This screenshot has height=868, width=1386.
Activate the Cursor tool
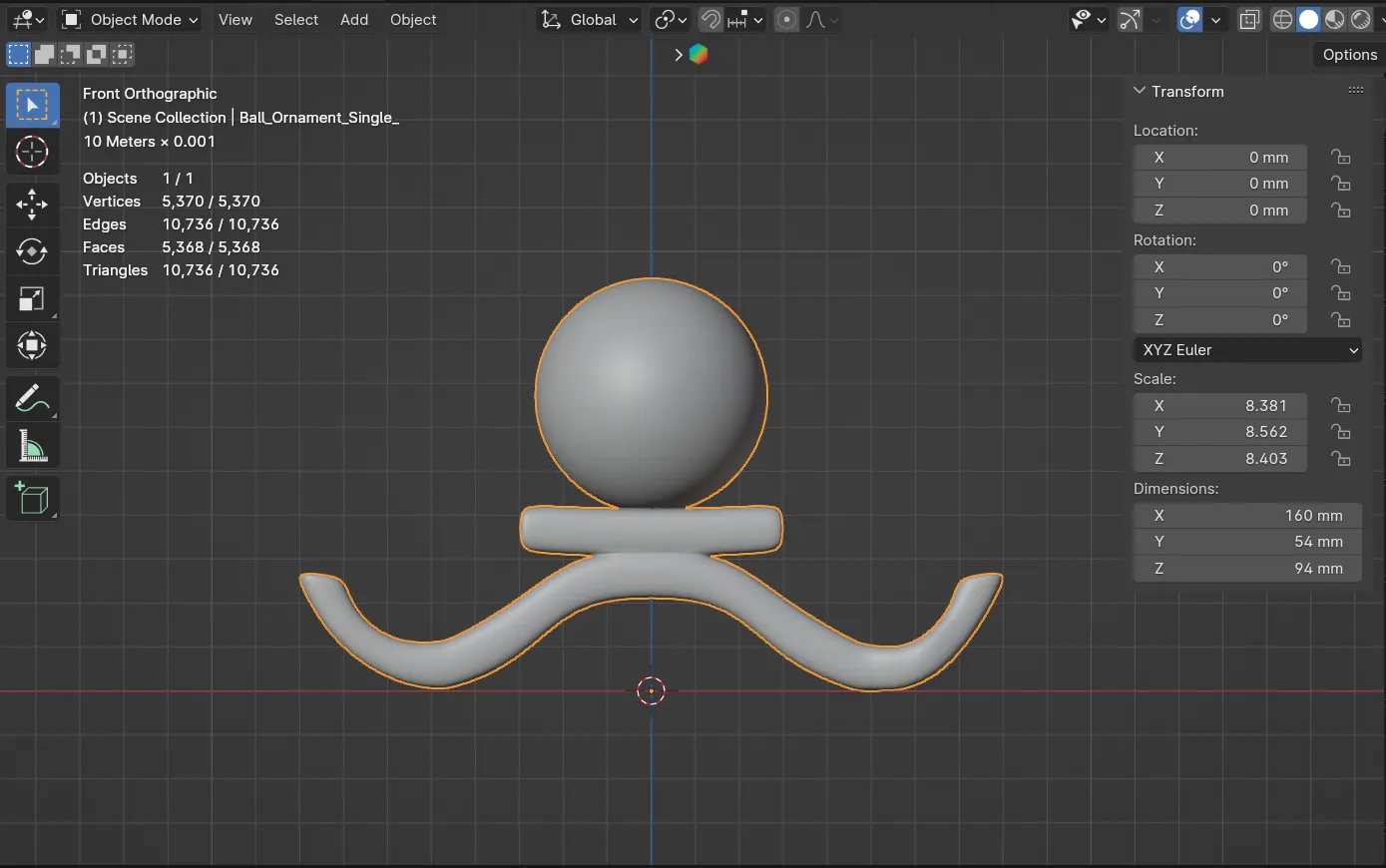(x=33, y=152)
